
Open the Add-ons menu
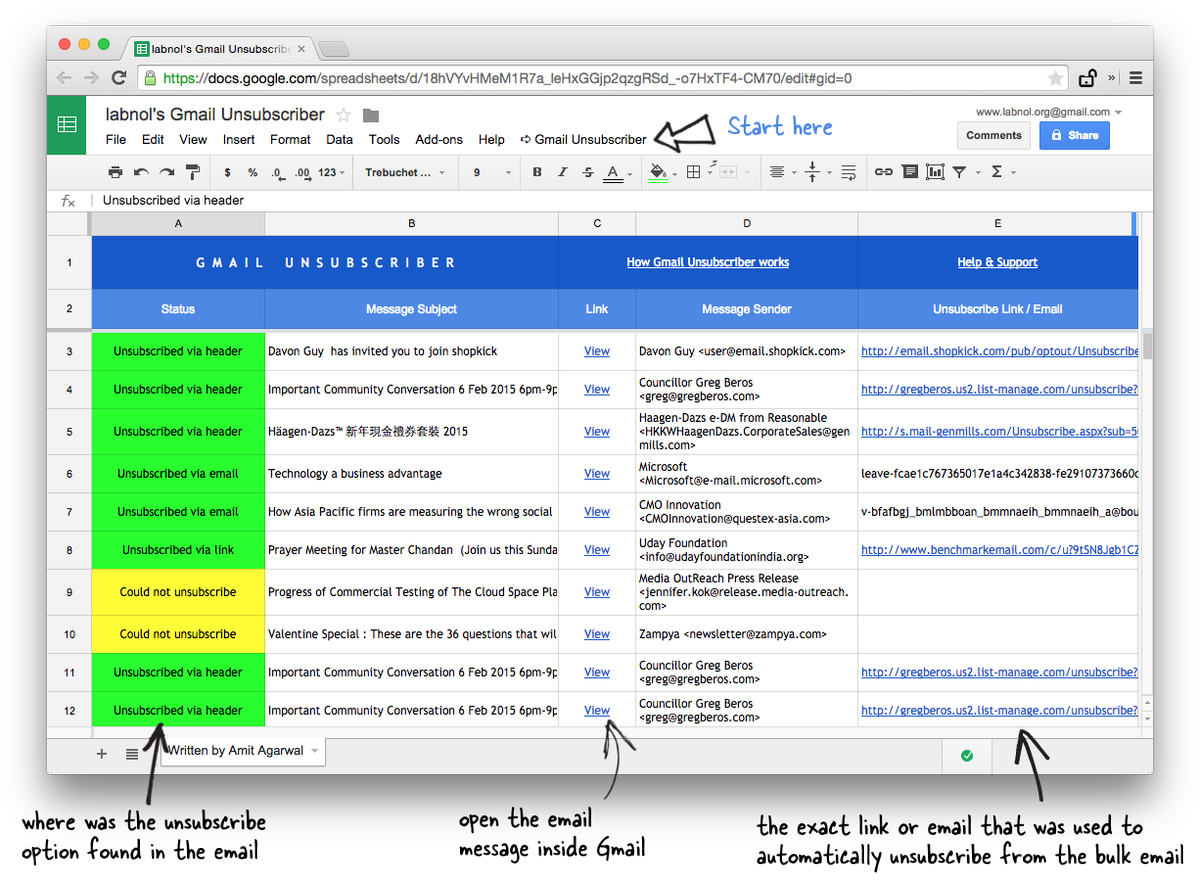439,139
